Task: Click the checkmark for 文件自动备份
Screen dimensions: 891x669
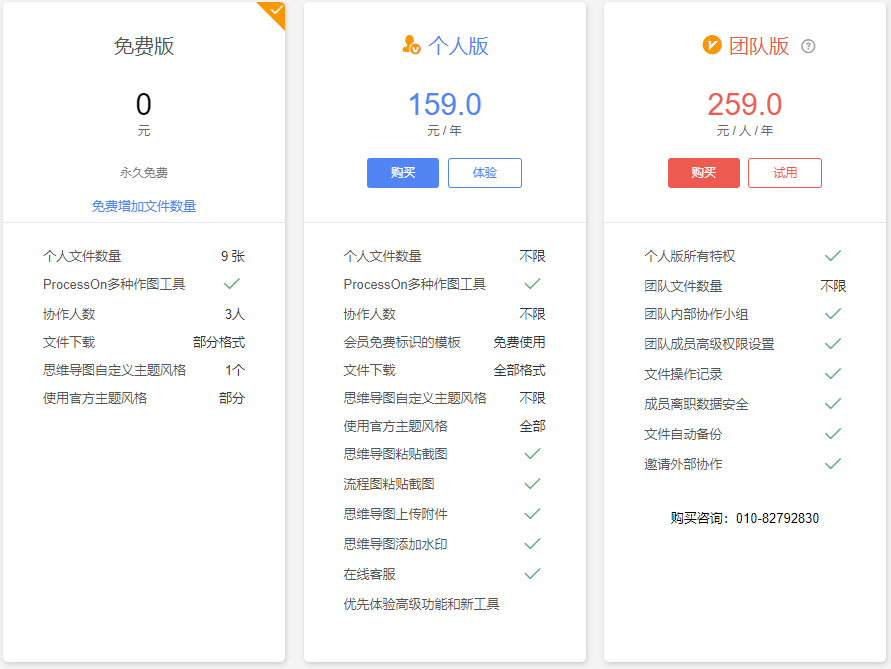Action: (x=833, y=434)
